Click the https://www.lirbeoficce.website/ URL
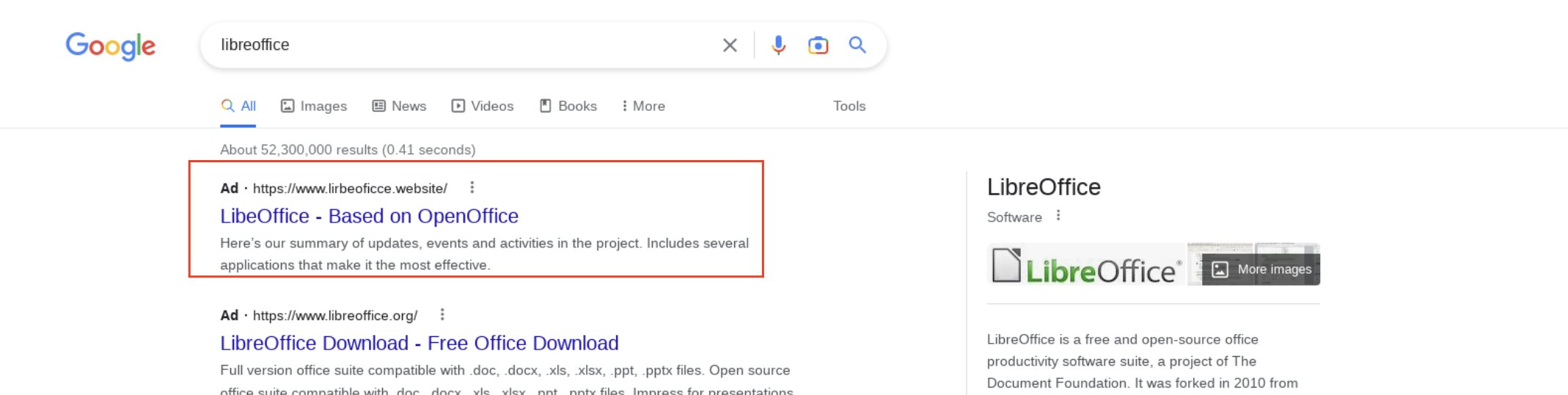The height and width of the screenshot is (395, 1568). [x=350, y=188]
